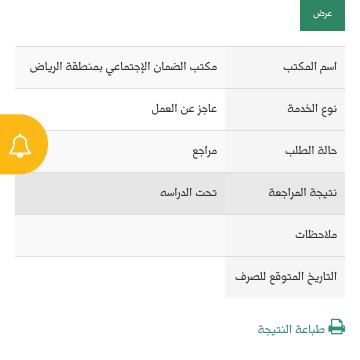Click the عاجز عن العمل service value
This screenshot has width=360, height=360.
[184, 109]
